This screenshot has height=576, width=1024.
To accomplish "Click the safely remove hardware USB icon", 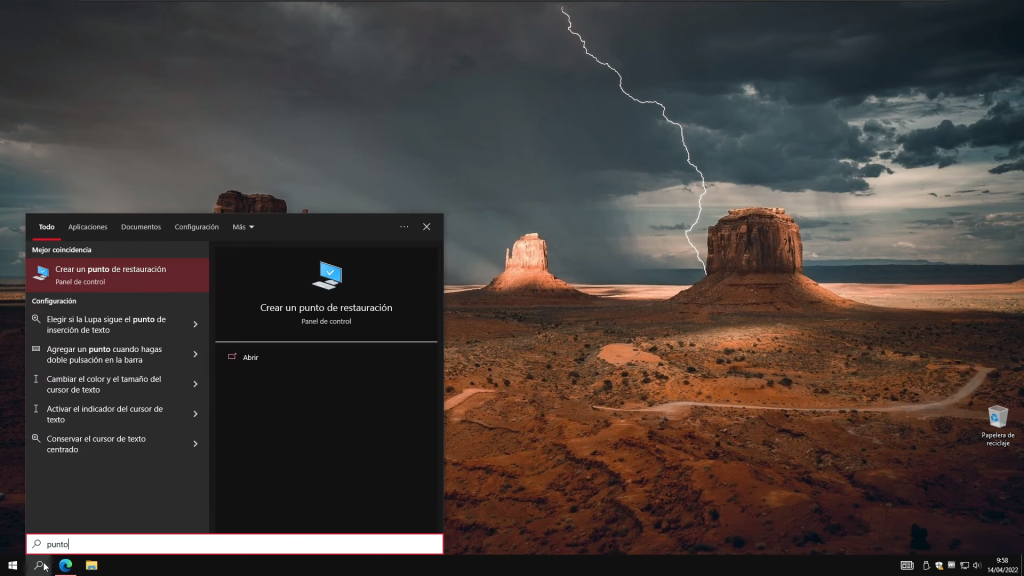I will tap(927, 565).
